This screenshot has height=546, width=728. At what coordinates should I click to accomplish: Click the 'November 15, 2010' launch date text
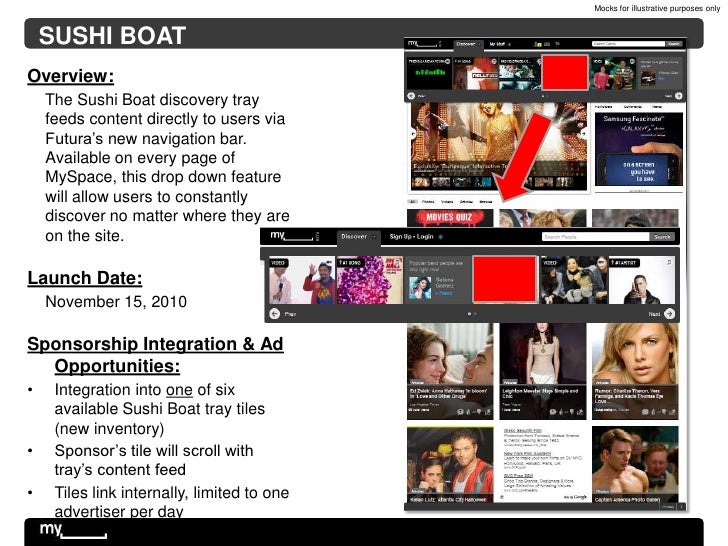pos(116,302)
